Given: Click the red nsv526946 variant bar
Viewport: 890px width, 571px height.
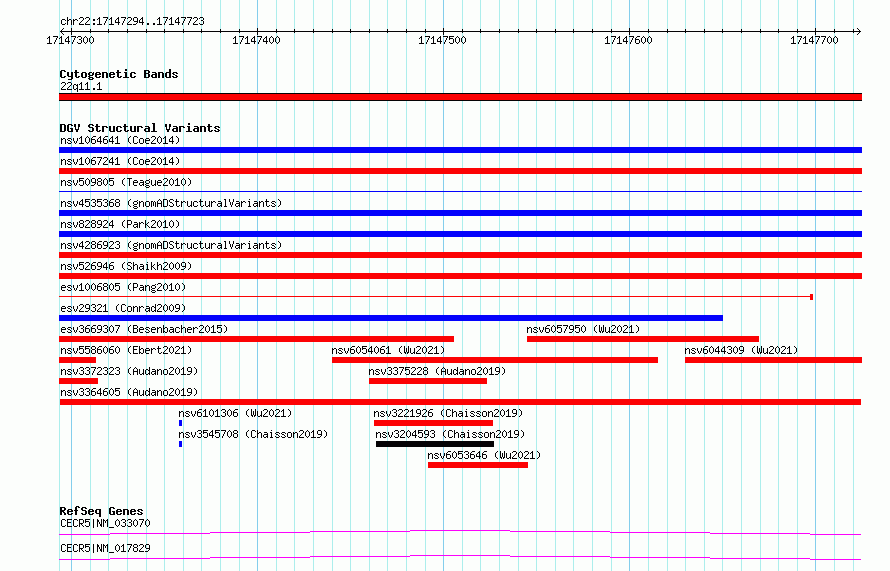Looking at the screenshot, I should click(x=460, y=276).
